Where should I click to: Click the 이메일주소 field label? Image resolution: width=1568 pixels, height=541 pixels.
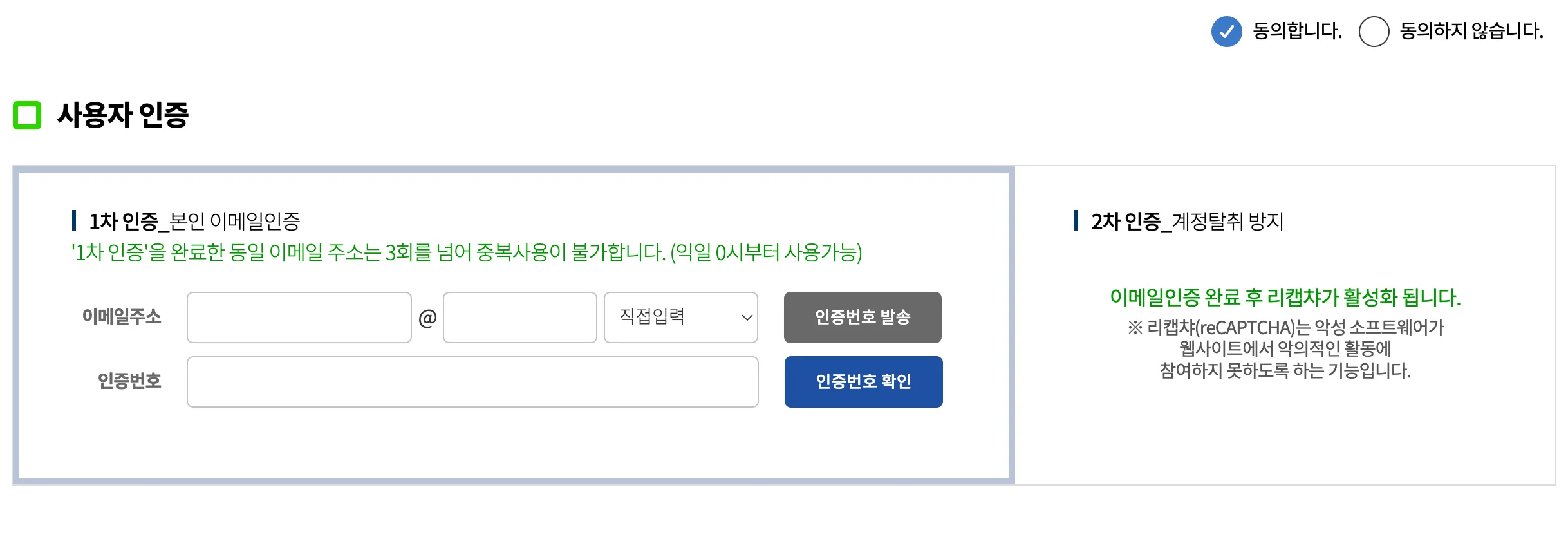coord(122,317)
